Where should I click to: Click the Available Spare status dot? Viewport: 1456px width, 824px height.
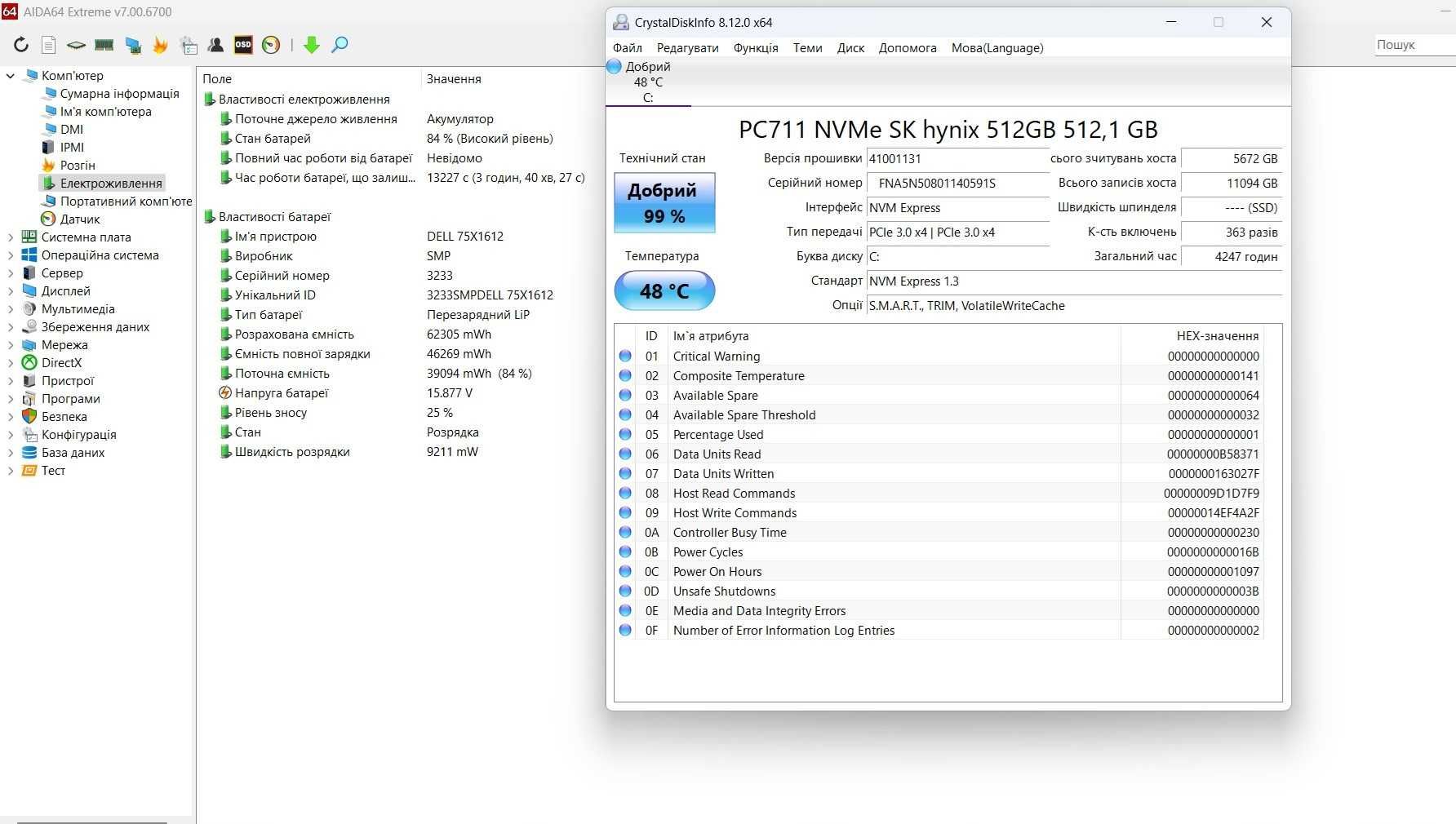tap(625, 395)
